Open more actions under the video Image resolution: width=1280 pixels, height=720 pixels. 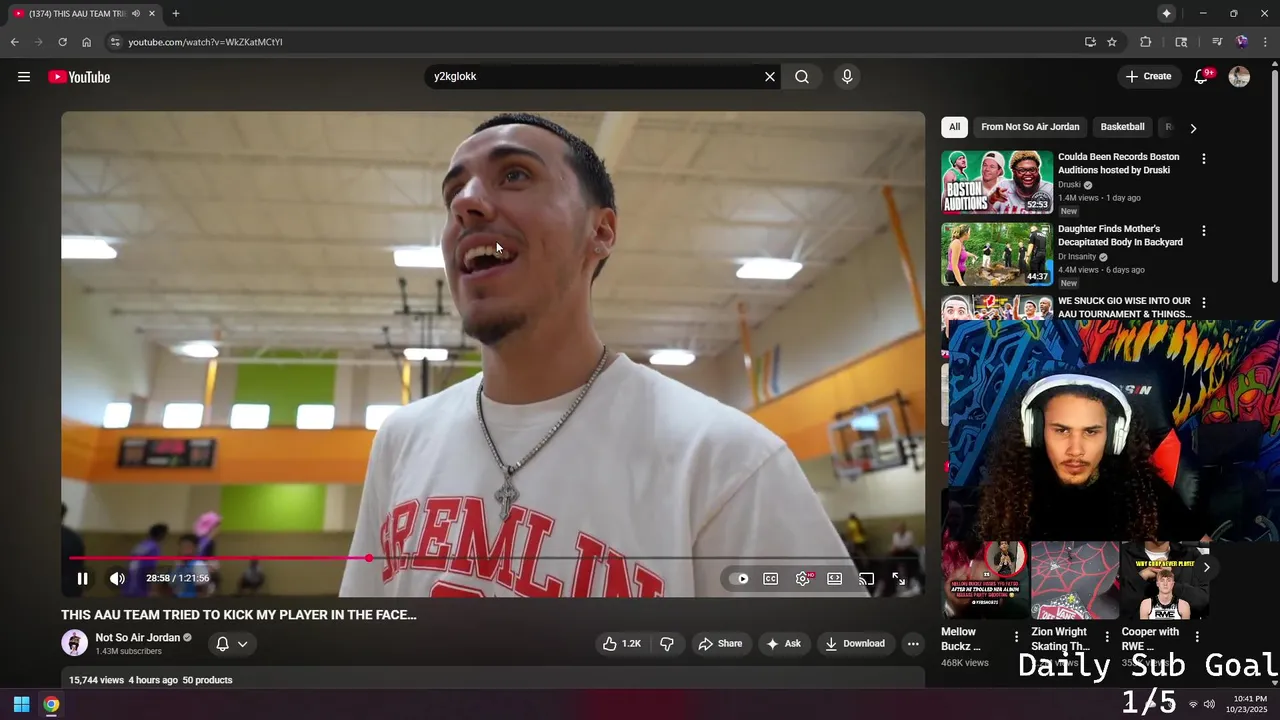click(913, 644)
